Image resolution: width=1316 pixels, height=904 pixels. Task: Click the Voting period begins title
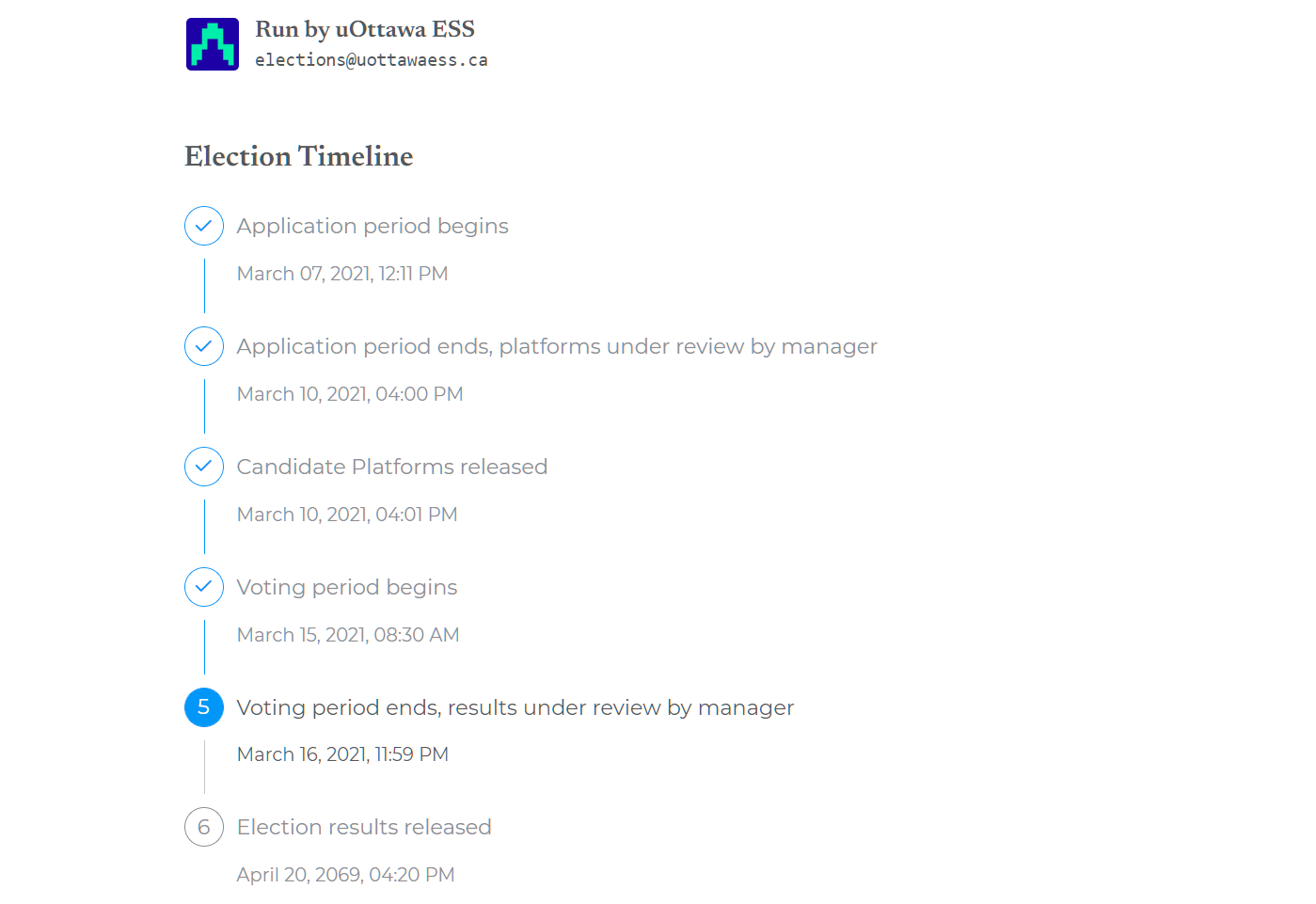pyautogui.click(x=347, y=588)
